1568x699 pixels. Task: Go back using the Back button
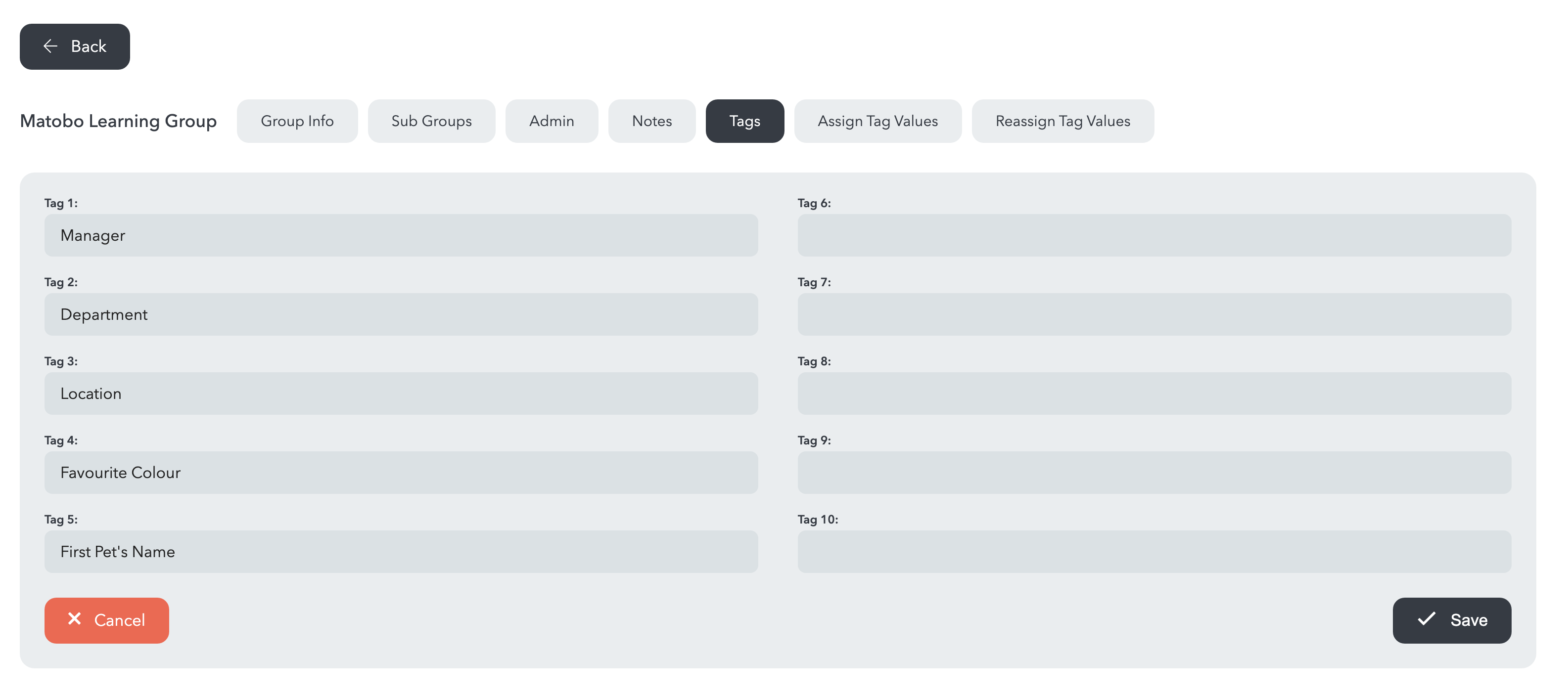74,46
